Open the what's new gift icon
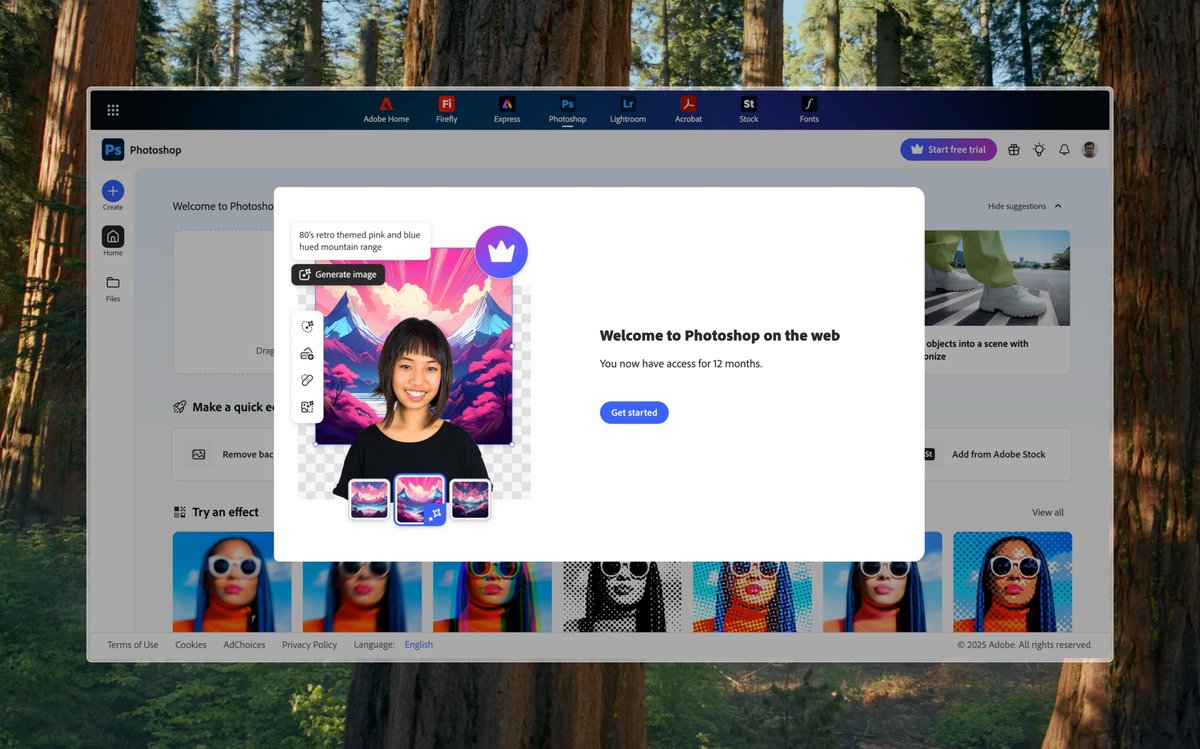Viewport: 1200px width, 749px height. click(1013, 149)
